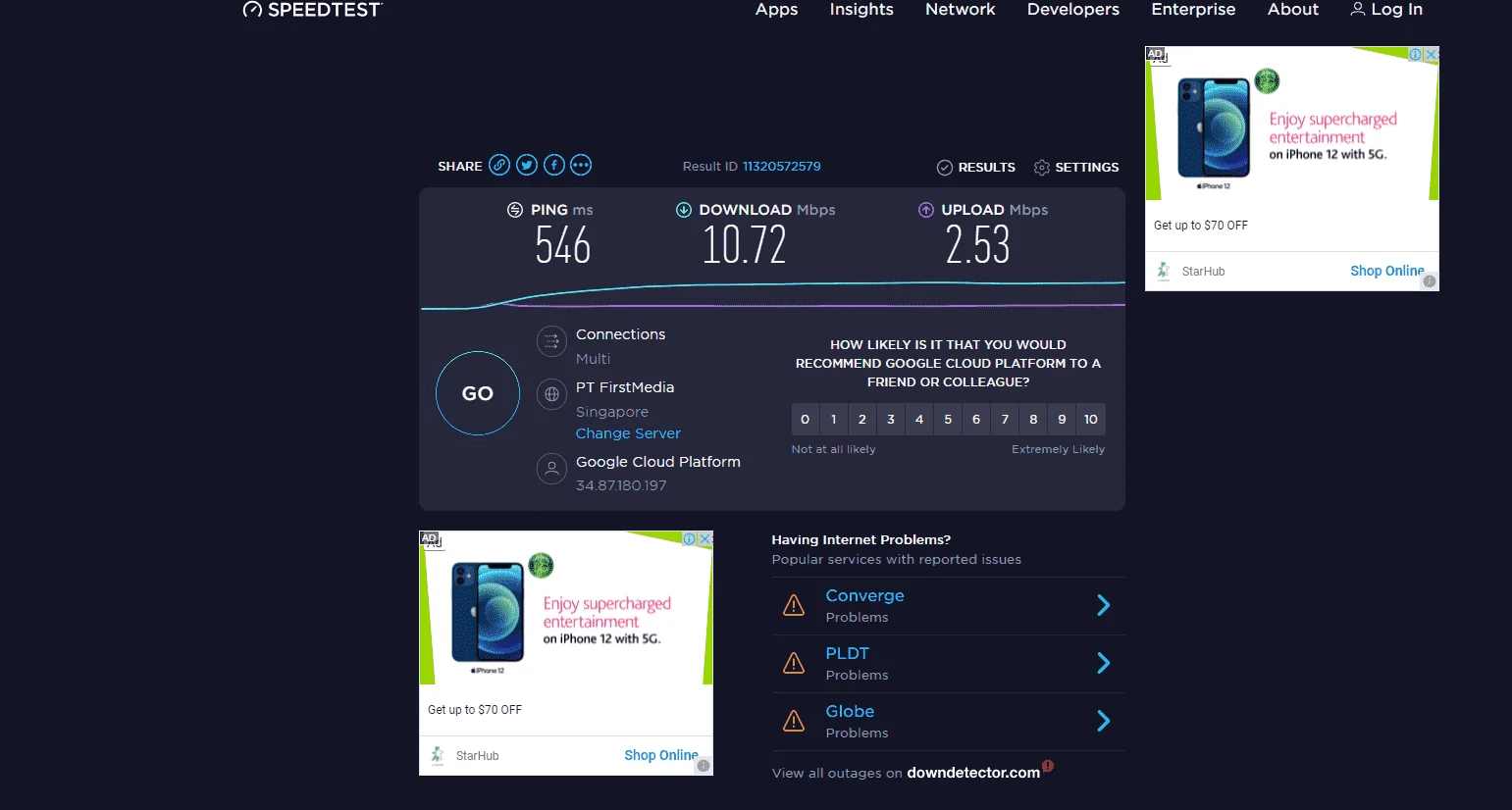Share result on Twitter

527,165
